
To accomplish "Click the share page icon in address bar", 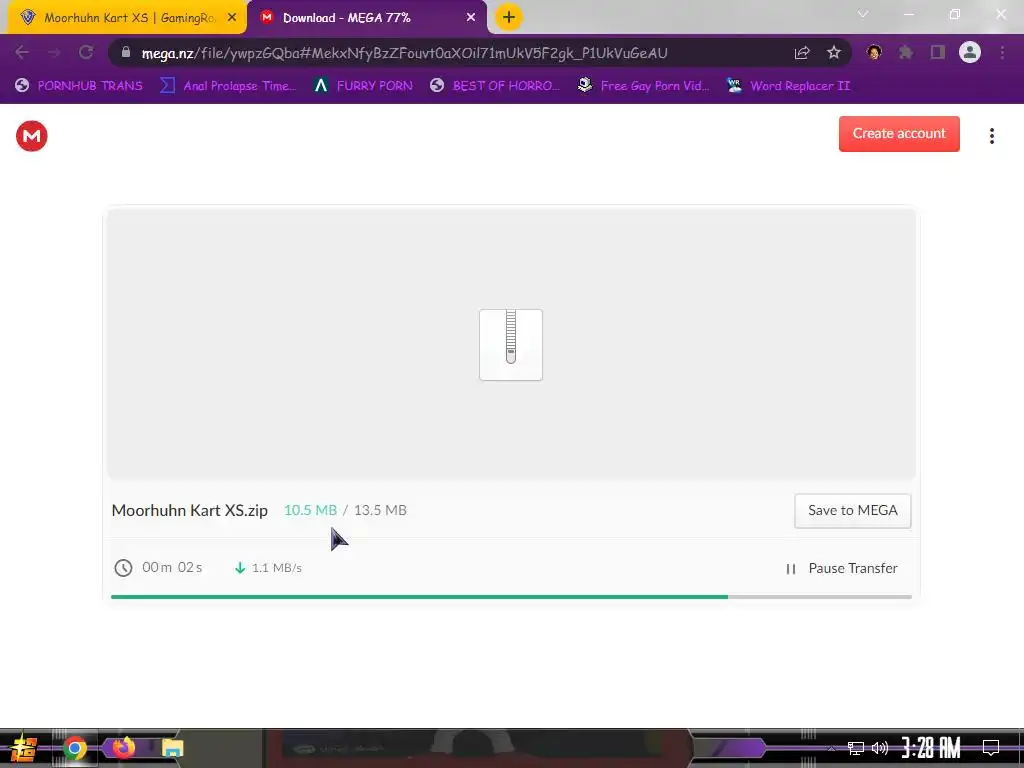I will pos(802,53).
